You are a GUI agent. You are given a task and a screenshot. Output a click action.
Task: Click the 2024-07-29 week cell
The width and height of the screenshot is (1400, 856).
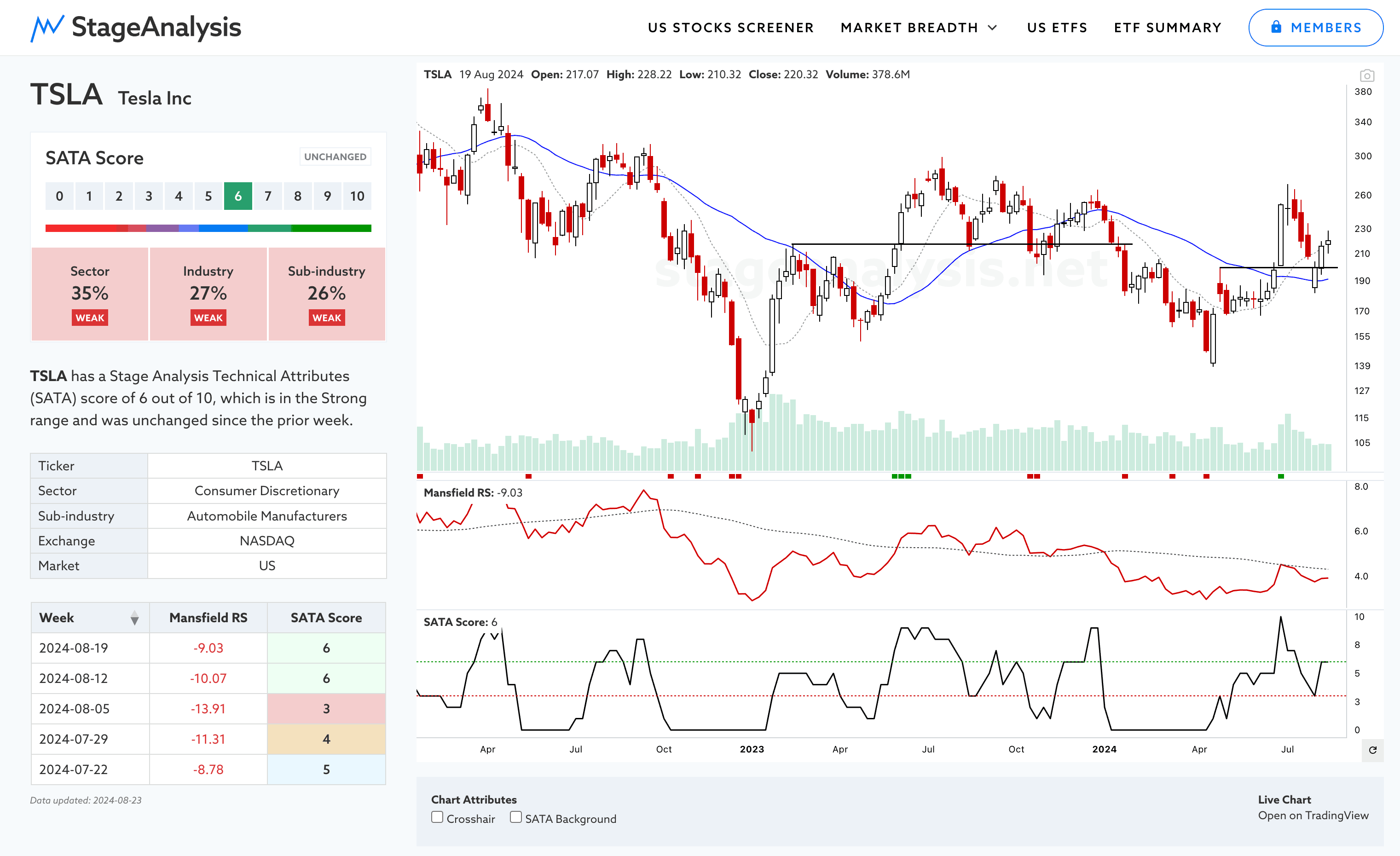click(x=90, y=739)
